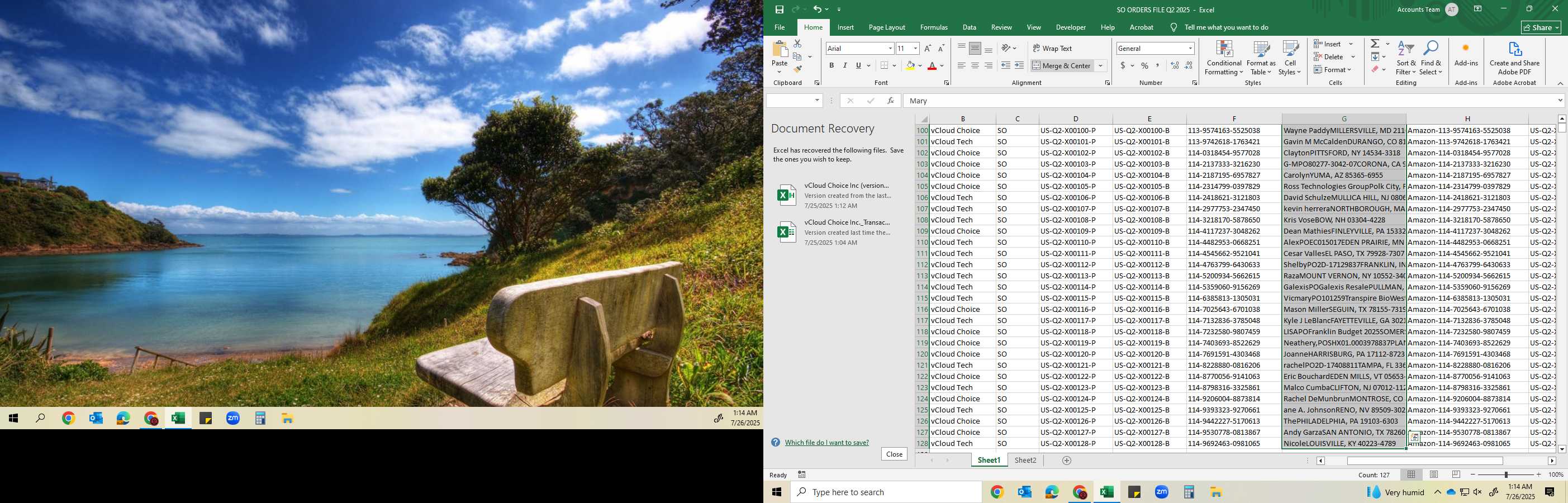The height and width of the screenshot is (503, 1568).
Task: Open the General number format dropdown
Action: (1190, 48)
